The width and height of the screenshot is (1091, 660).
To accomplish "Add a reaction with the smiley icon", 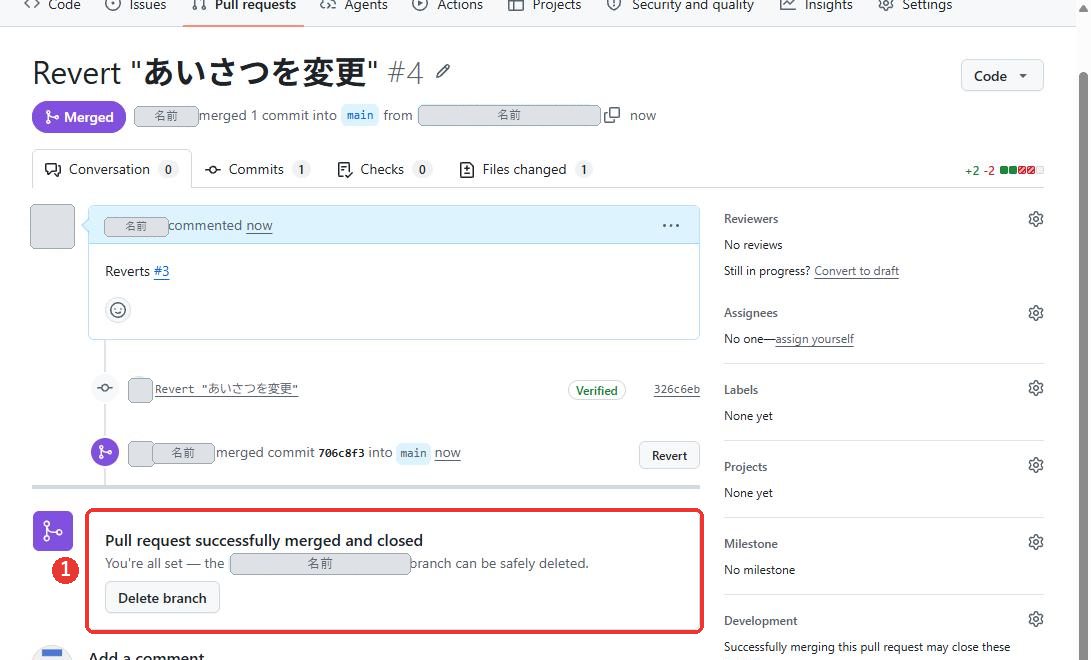I will [x=118, y=309].
